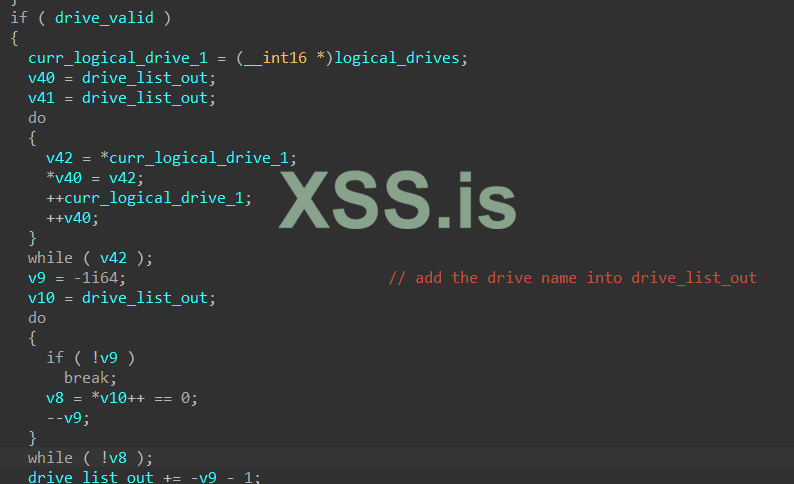The height and width of the screenshot is (484, 794).
Task: Click the 'add the drive name' comment
Action: tap(573, 278)
